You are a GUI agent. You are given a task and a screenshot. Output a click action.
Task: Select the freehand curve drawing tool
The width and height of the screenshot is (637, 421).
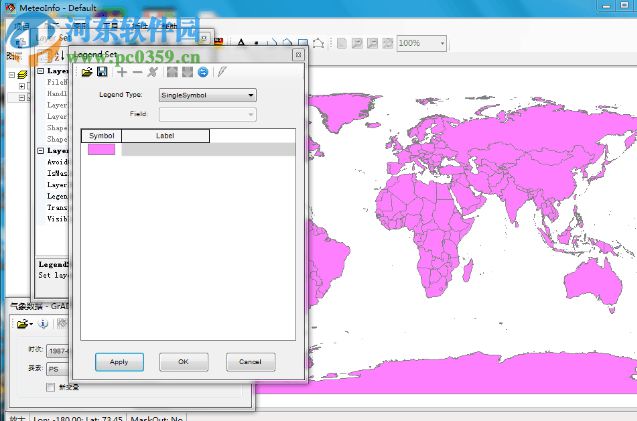pos(288,43)
